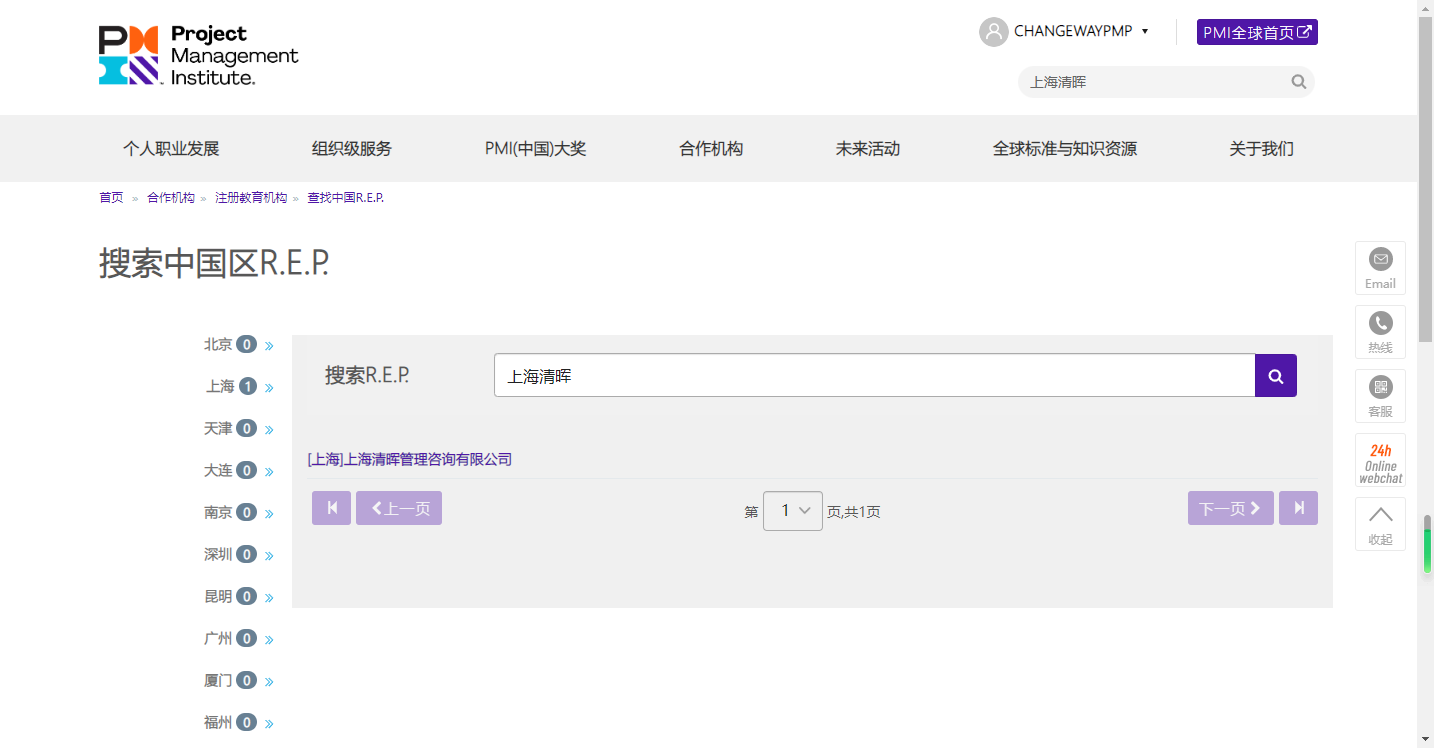Screen dimensions: 1434x748
Task: Expand the 上海 city listing chevron
Action: [270, 386]
